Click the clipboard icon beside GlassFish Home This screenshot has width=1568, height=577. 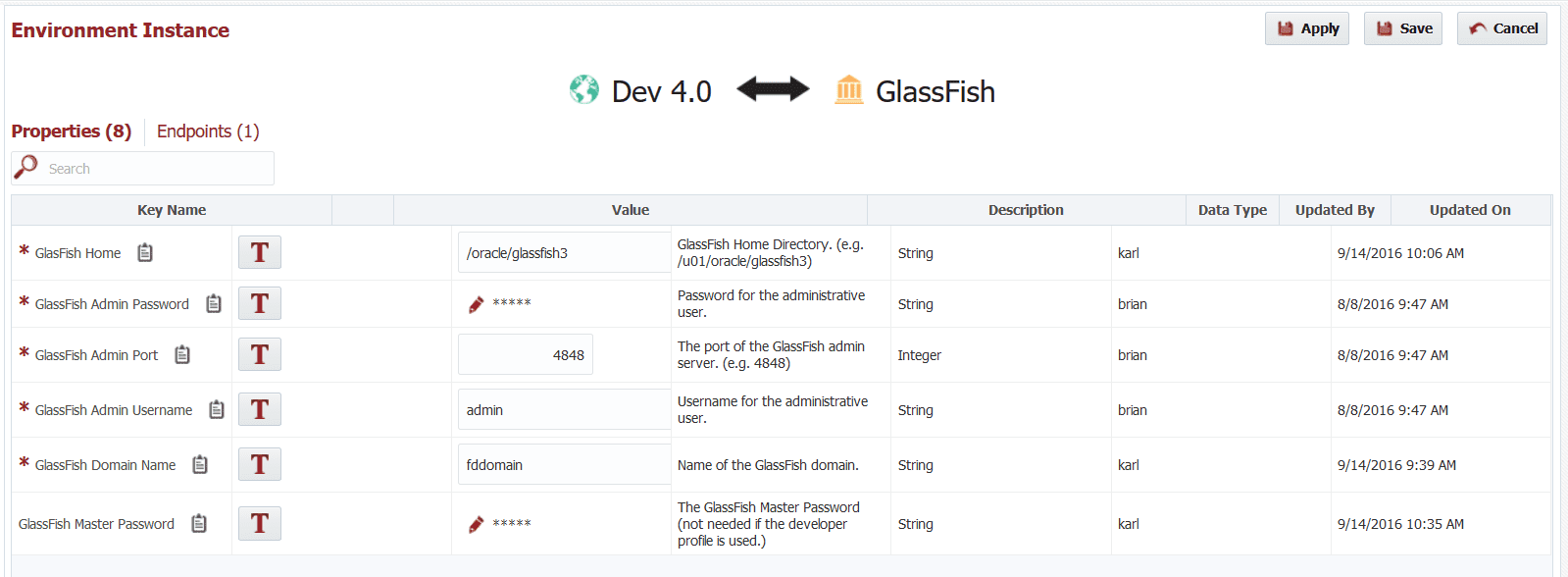click(x=144, y=252)
